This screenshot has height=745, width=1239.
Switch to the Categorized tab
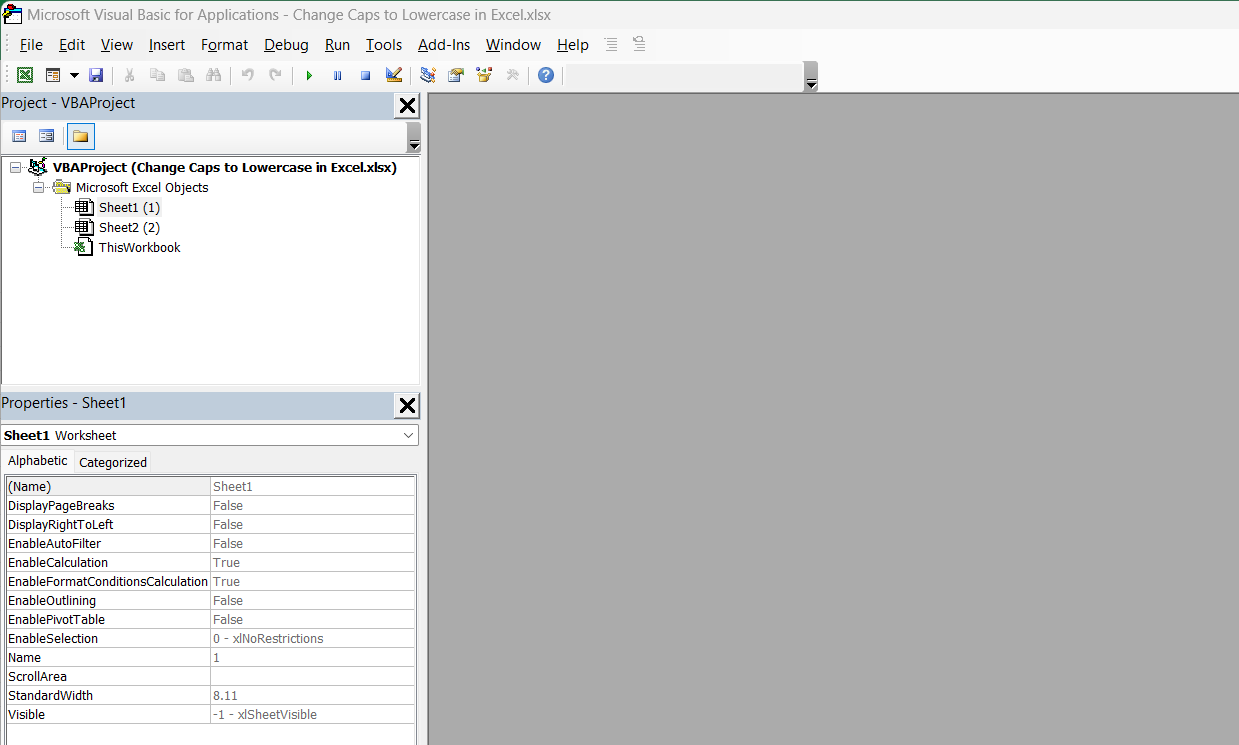pos(113,462)
